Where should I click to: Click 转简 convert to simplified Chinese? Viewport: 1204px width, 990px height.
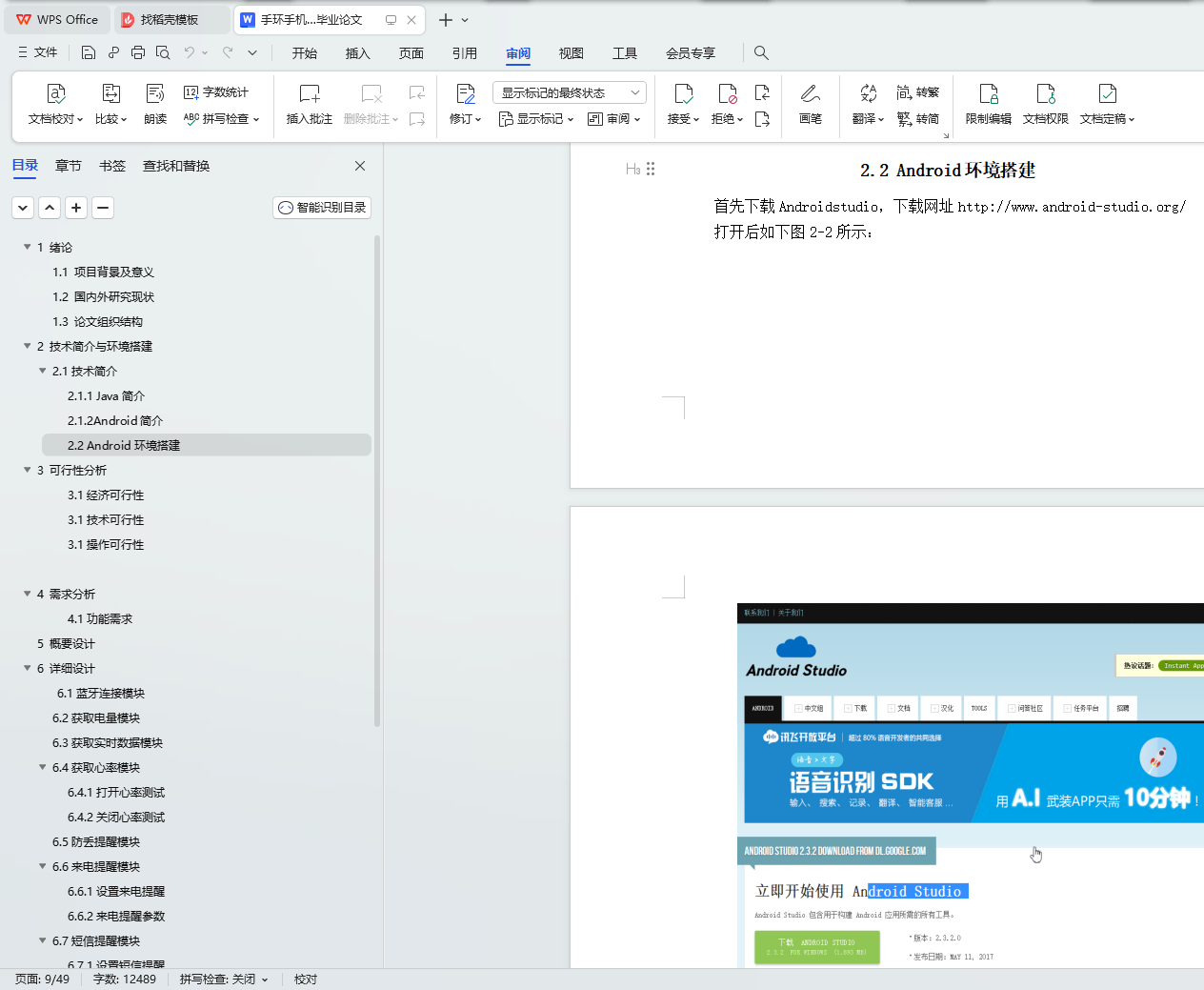(x=918, y=119)
